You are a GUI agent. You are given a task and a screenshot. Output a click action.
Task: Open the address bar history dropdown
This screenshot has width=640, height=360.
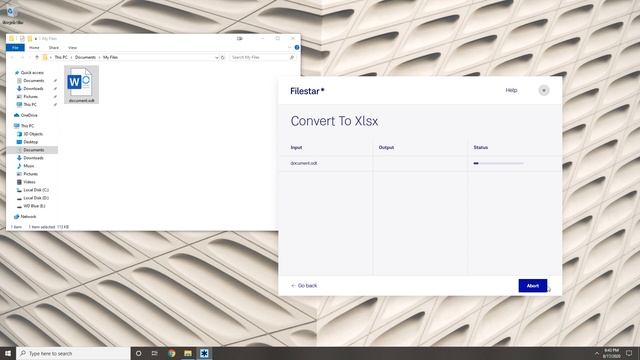(x=217, y=58)
